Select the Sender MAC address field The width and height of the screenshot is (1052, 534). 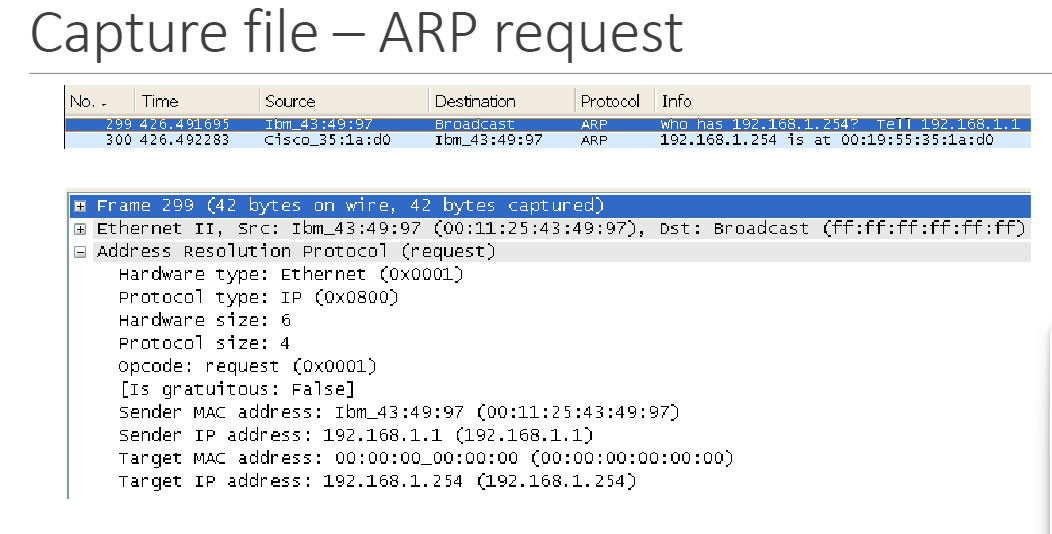[x=399, y=412]
